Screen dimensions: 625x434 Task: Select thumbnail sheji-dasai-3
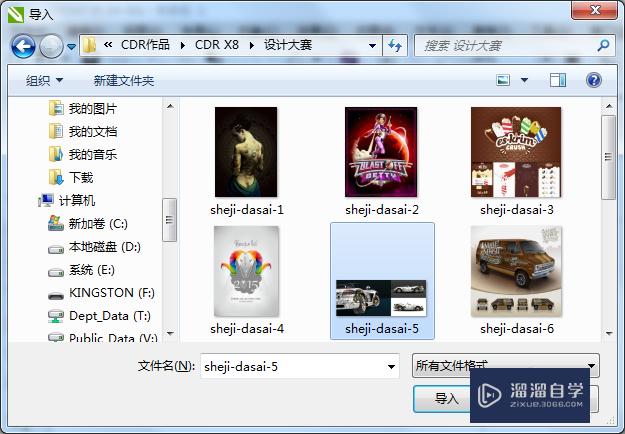[516, 152]
